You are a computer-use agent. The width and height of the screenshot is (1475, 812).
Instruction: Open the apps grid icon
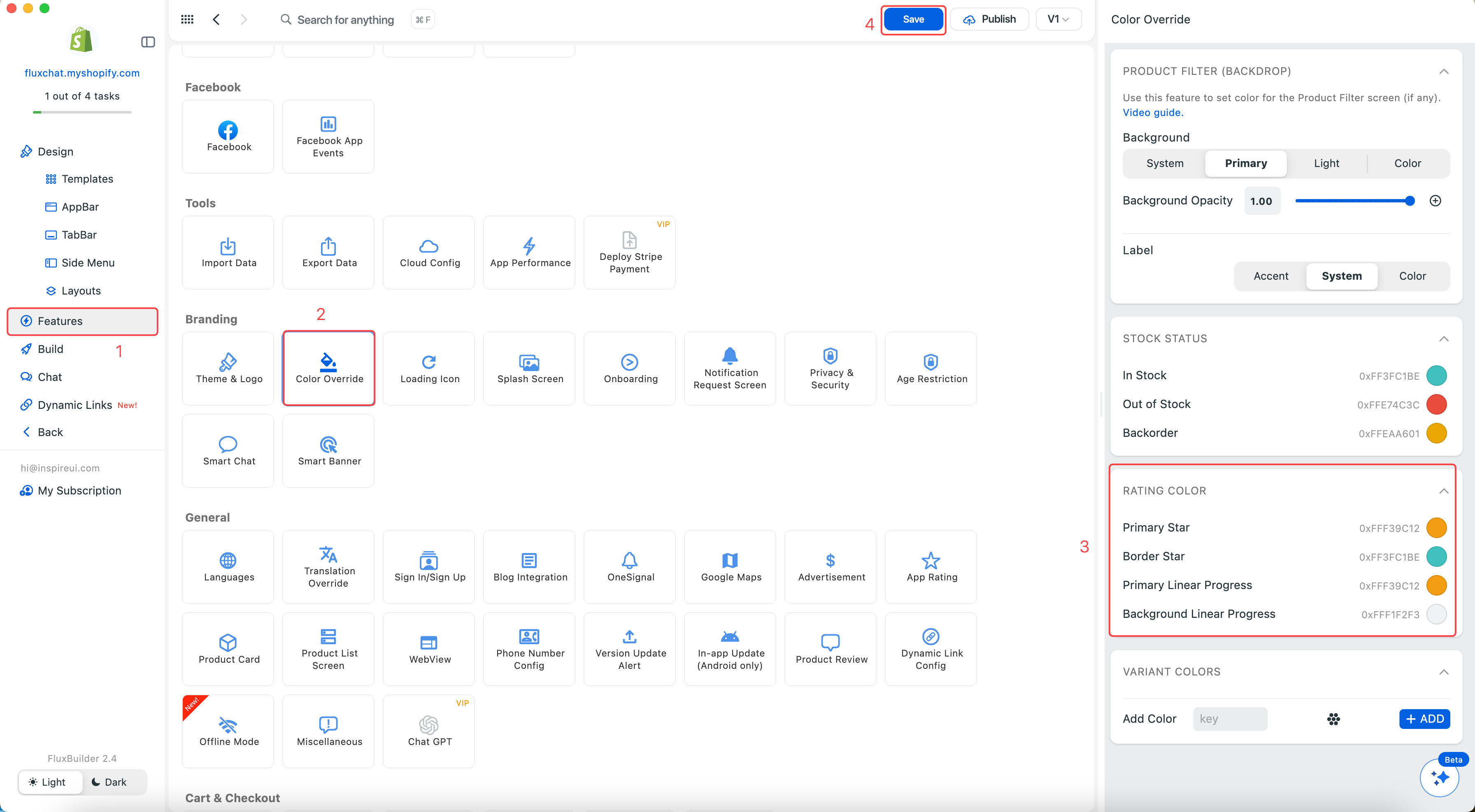tap(187, 19)
